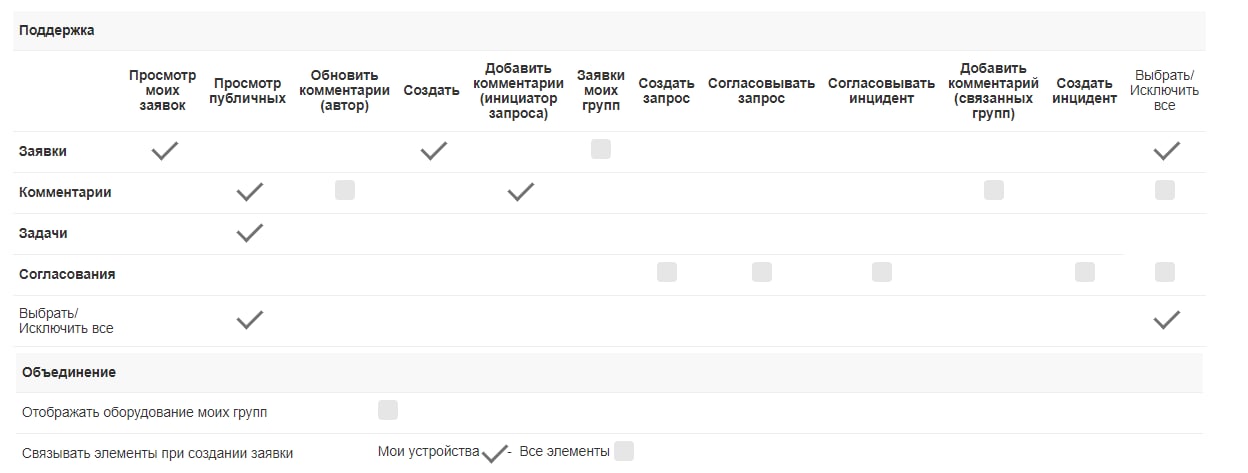
Task: Enable Согласования 'Согласовывать инцидент' checkbox
Action: (882, 272)
